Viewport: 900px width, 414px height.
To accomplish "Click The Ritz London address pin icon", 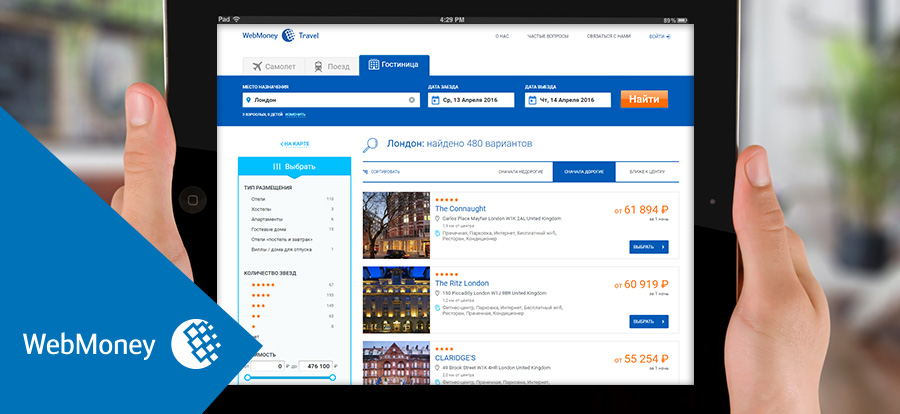I will 437,293.
